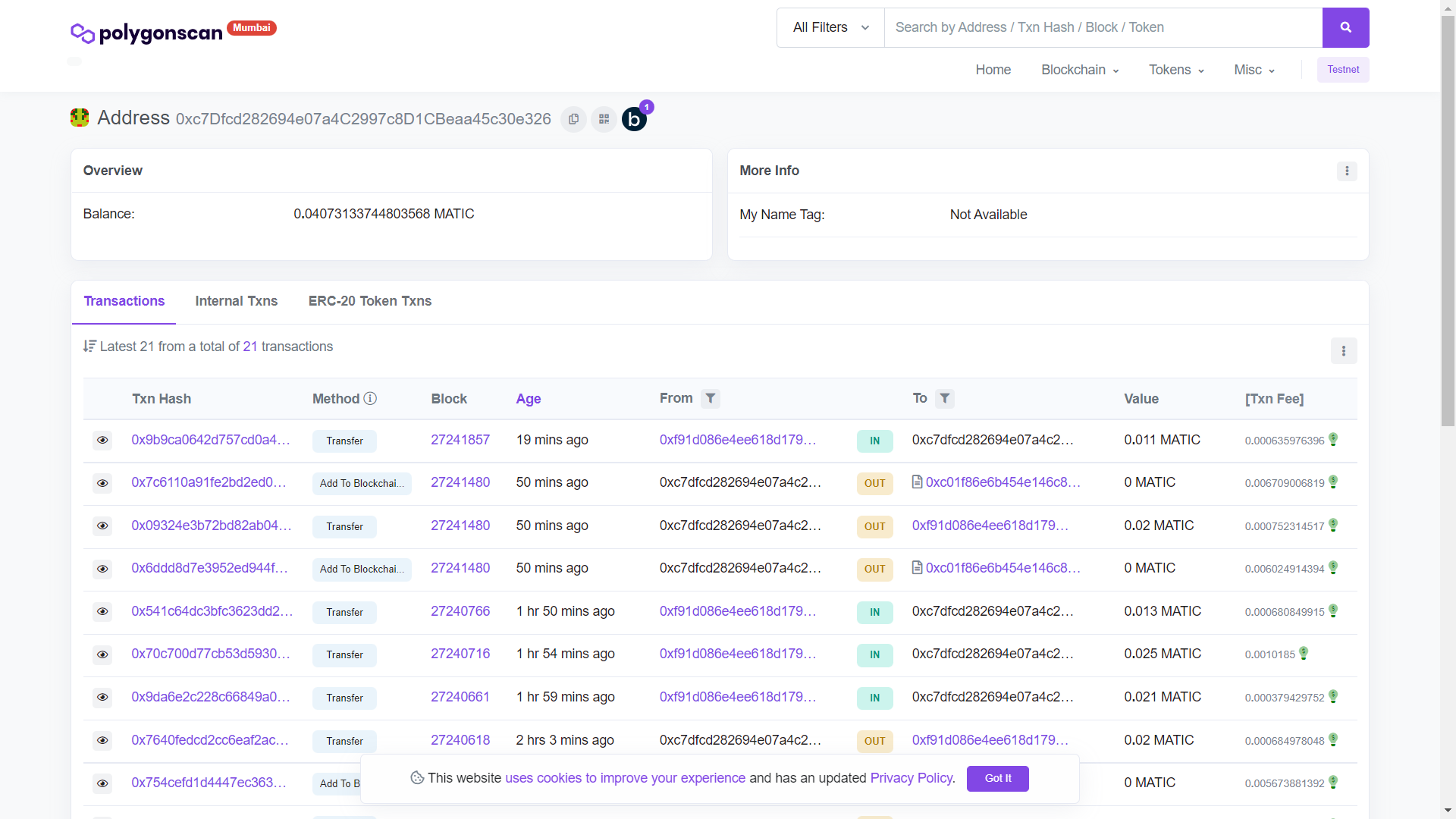Viewport: 1456px width, 819px height.
Task: Open More Info options menu
Action: coord(1347,171)
